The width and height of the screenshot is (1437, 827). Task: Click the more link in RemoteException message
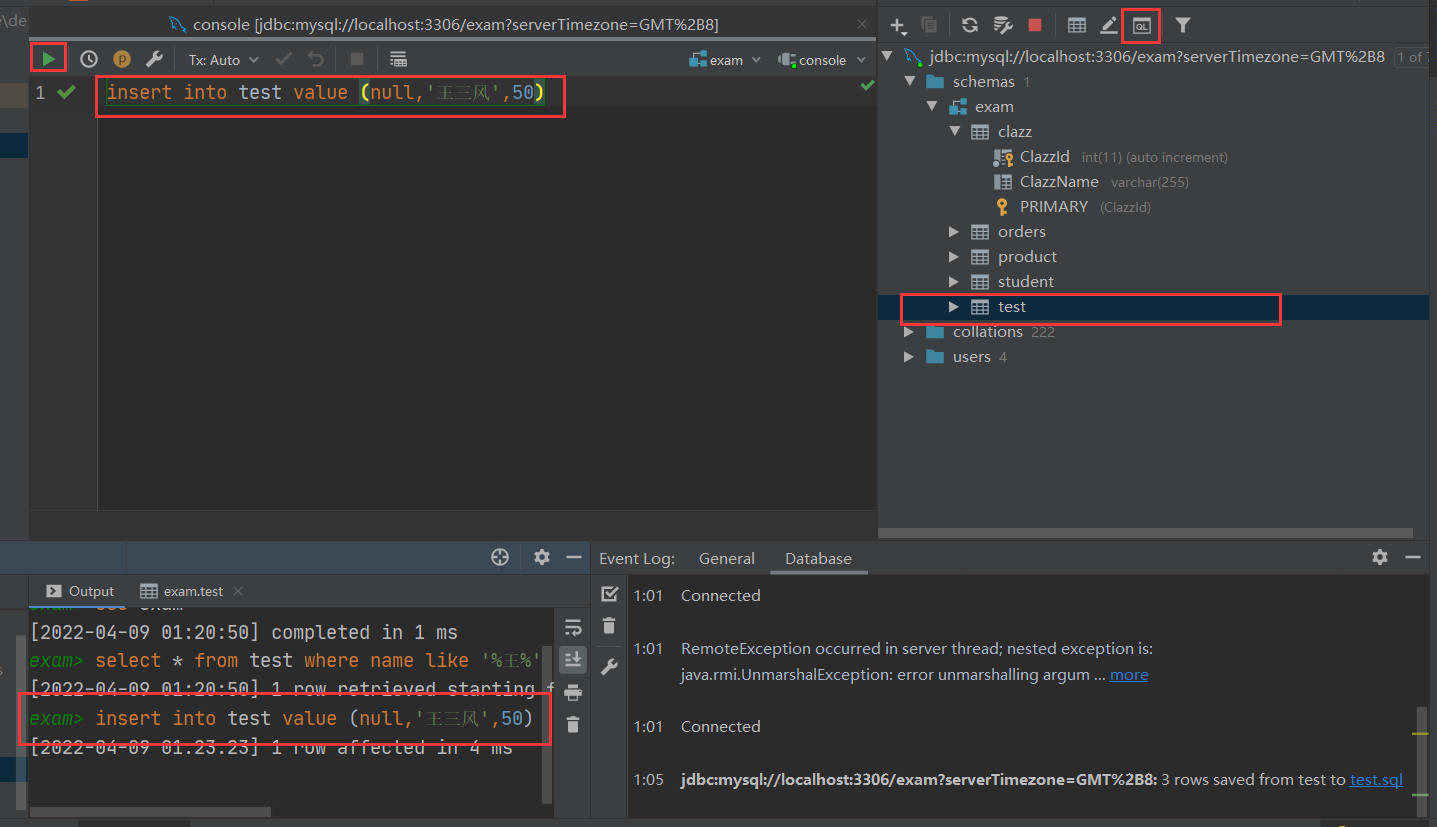(1129, 674)
